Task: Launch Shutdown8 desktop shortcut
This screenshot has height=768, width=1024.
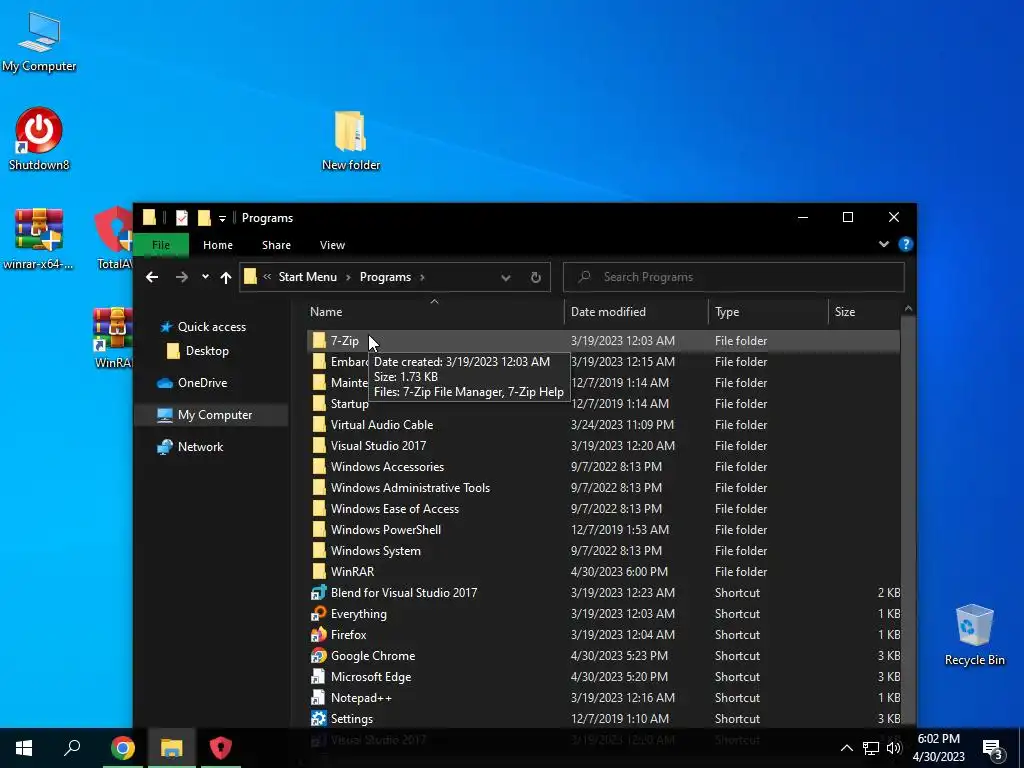Action: pos(39,139)
